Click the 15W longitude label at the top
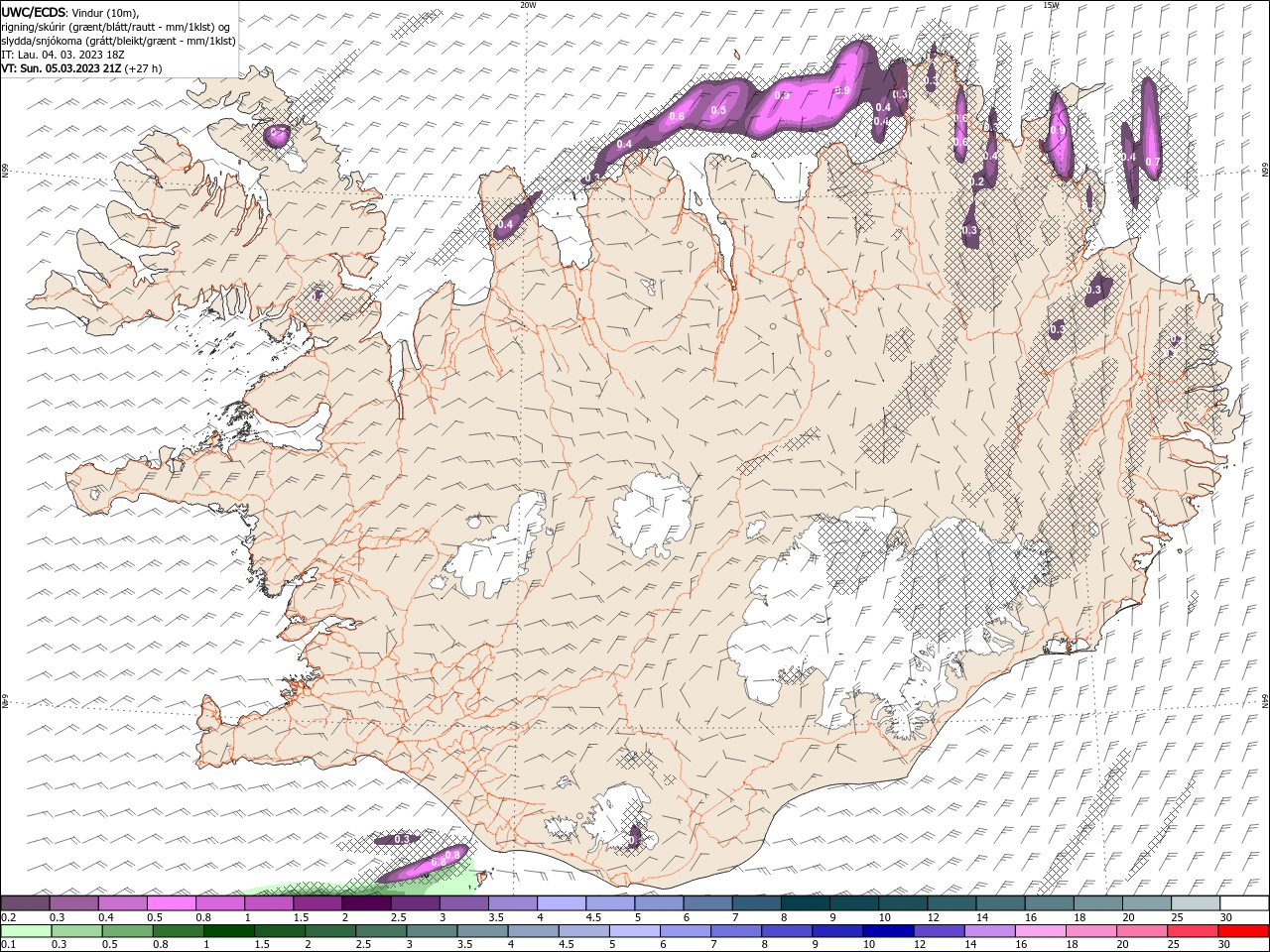Screen dimensions: 1270x952 1051,5
